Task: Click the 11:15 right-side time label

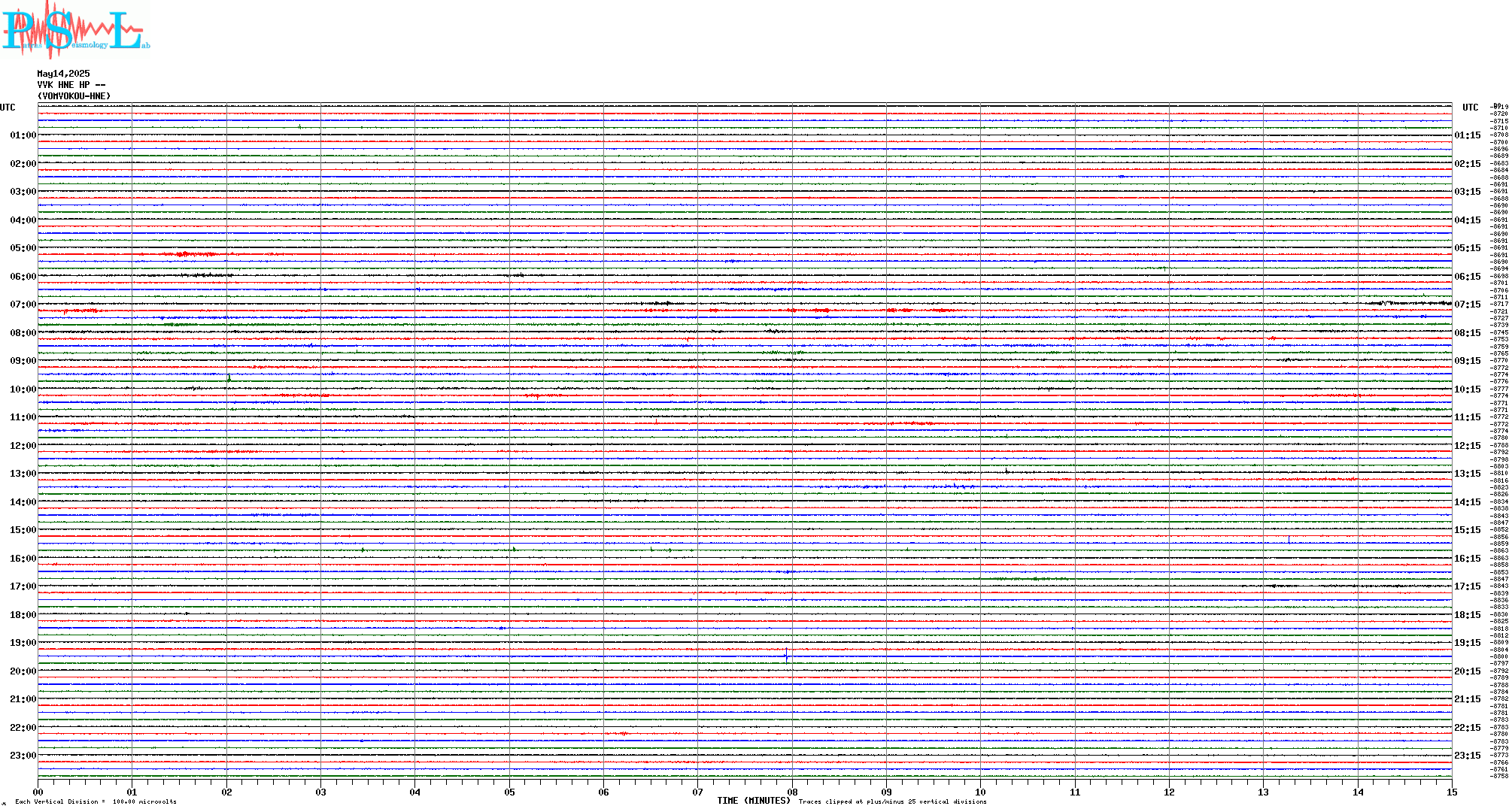Action: 1468,417
